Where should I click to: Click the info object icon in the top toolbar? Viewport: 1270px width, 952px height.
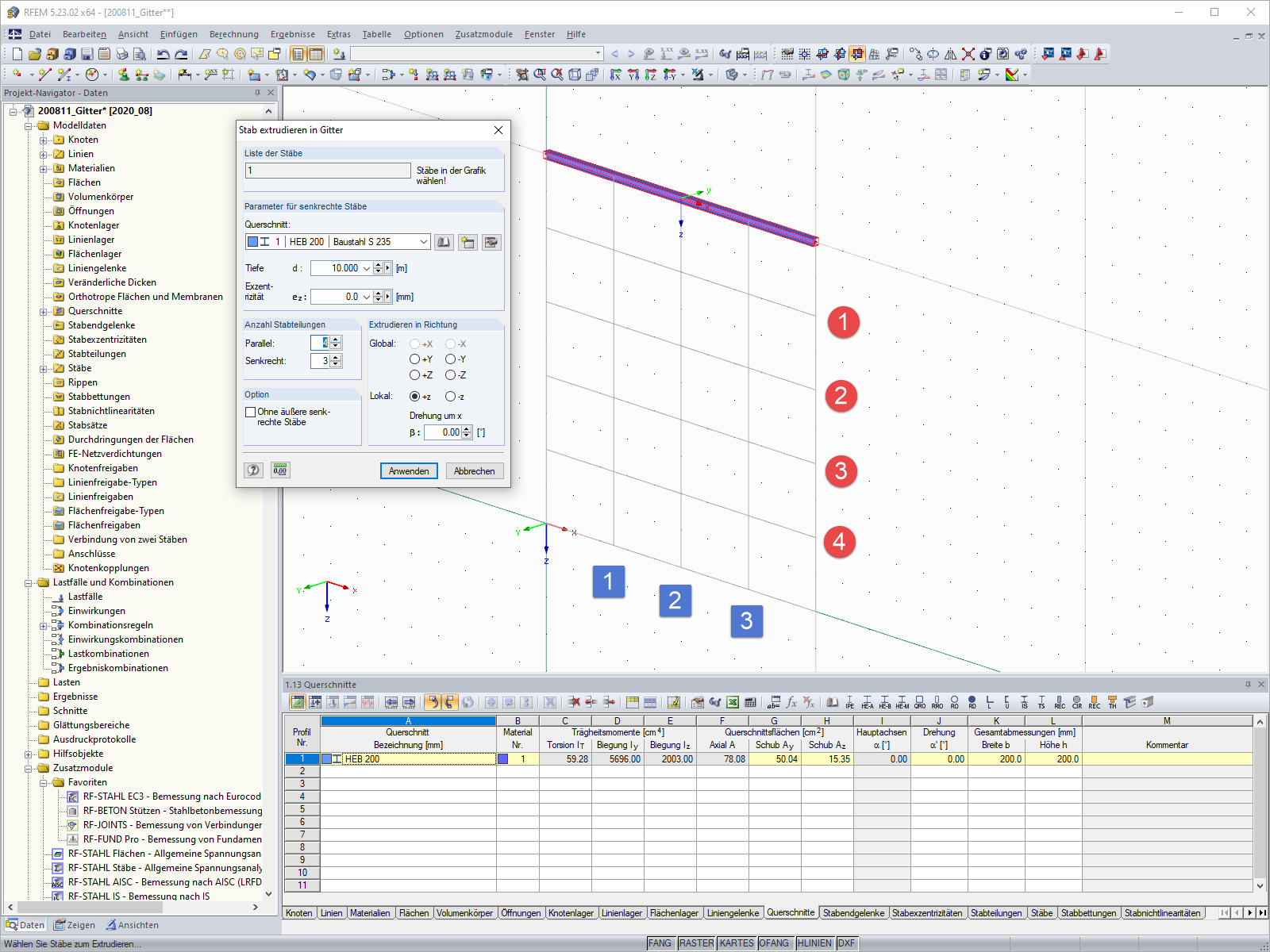coord(984,54)
